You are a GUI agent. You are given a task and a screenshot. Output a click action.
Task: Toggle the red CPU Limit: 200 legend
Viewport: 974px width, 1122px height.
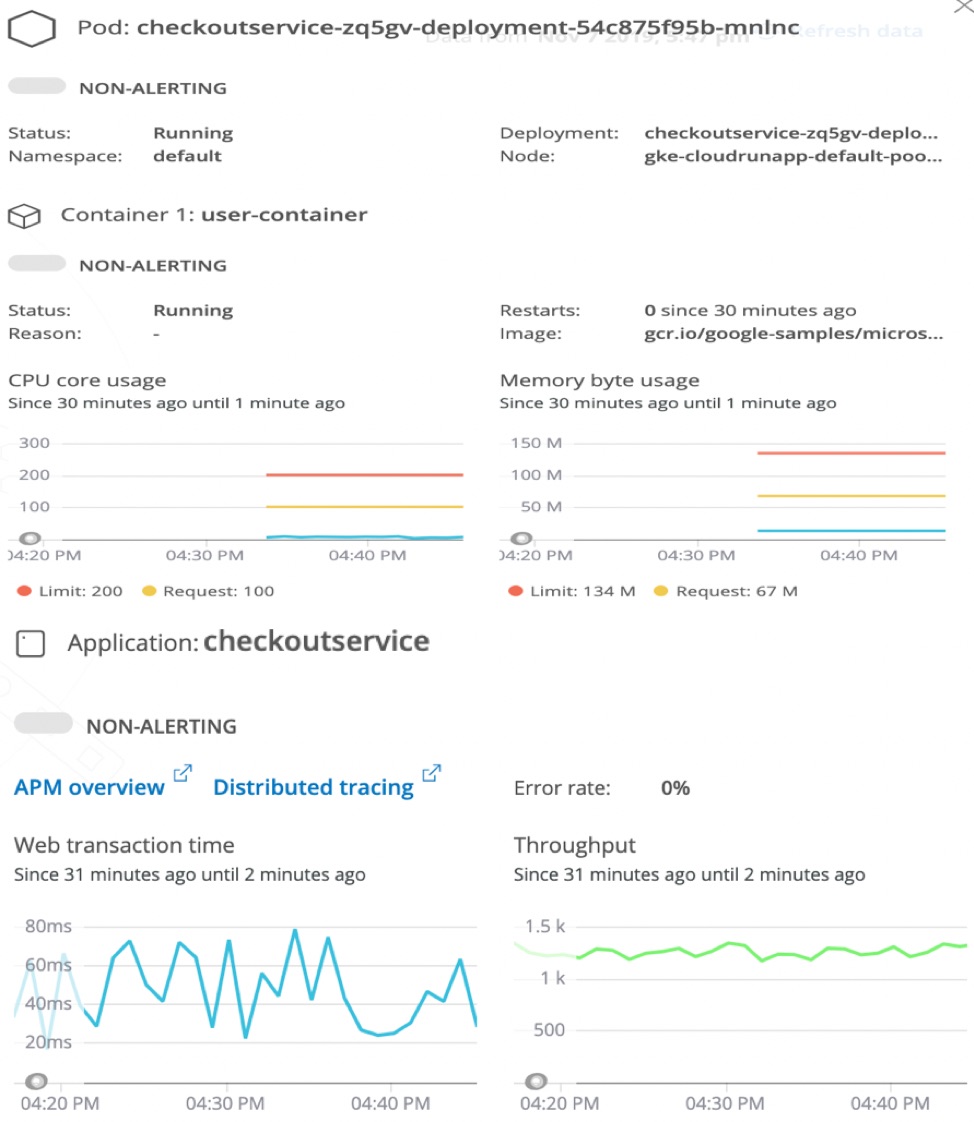click(x=70, y=591)
